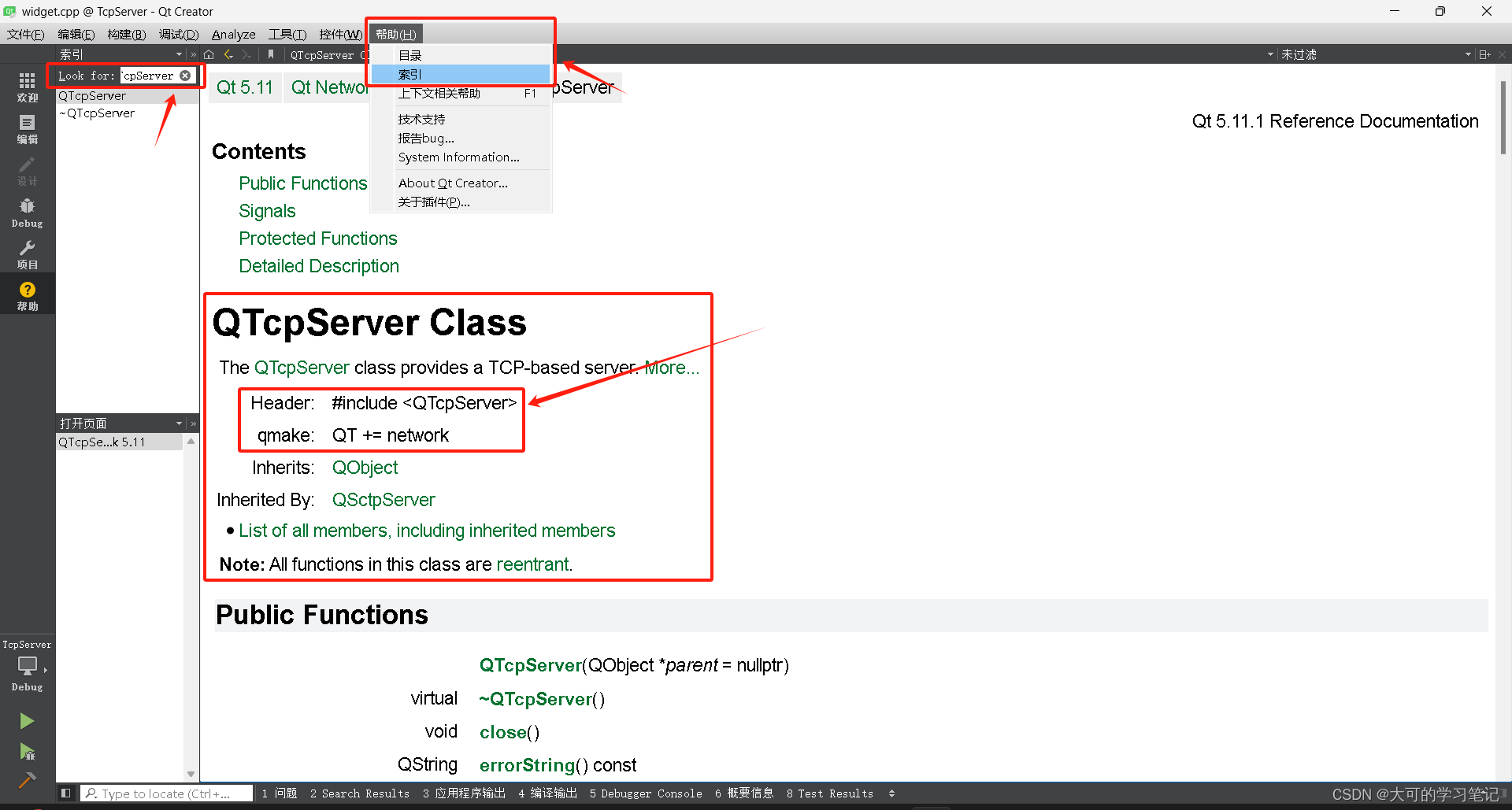Screen dimensions: 1512x810
Task: Clear the Look for search text
Action: coord(185,76)
